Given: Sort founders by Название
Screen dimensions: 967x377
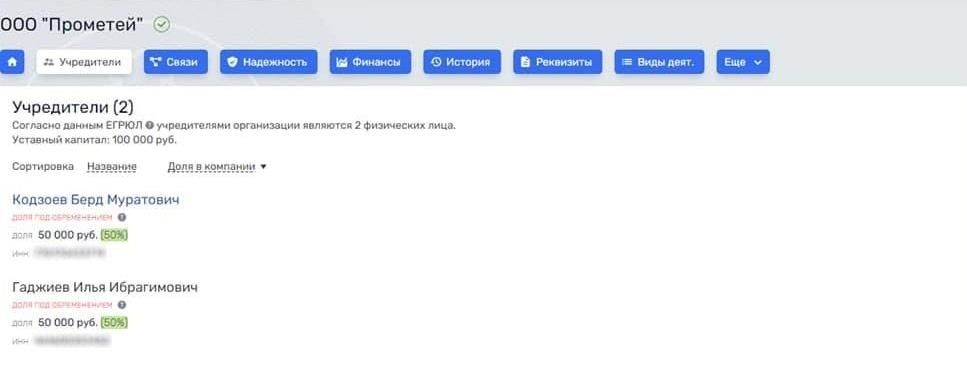Looking at the screenshot, I should coord(112,167).
